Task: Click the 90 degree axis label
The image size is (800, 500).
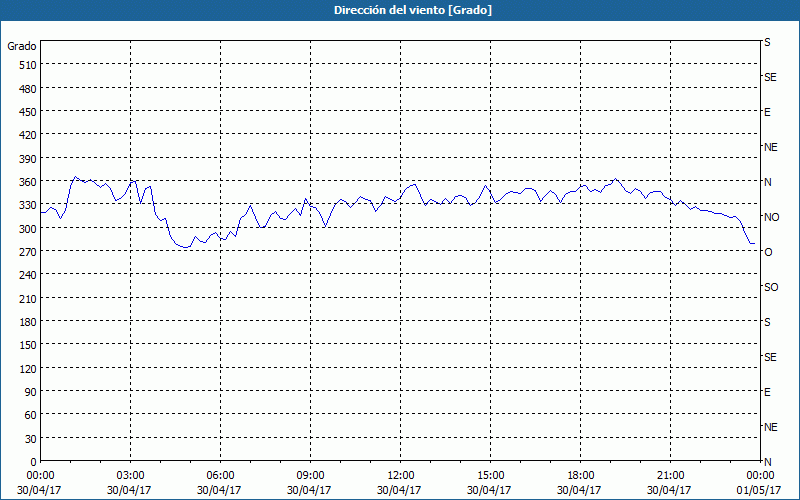Action: click(x=31, y=392)
